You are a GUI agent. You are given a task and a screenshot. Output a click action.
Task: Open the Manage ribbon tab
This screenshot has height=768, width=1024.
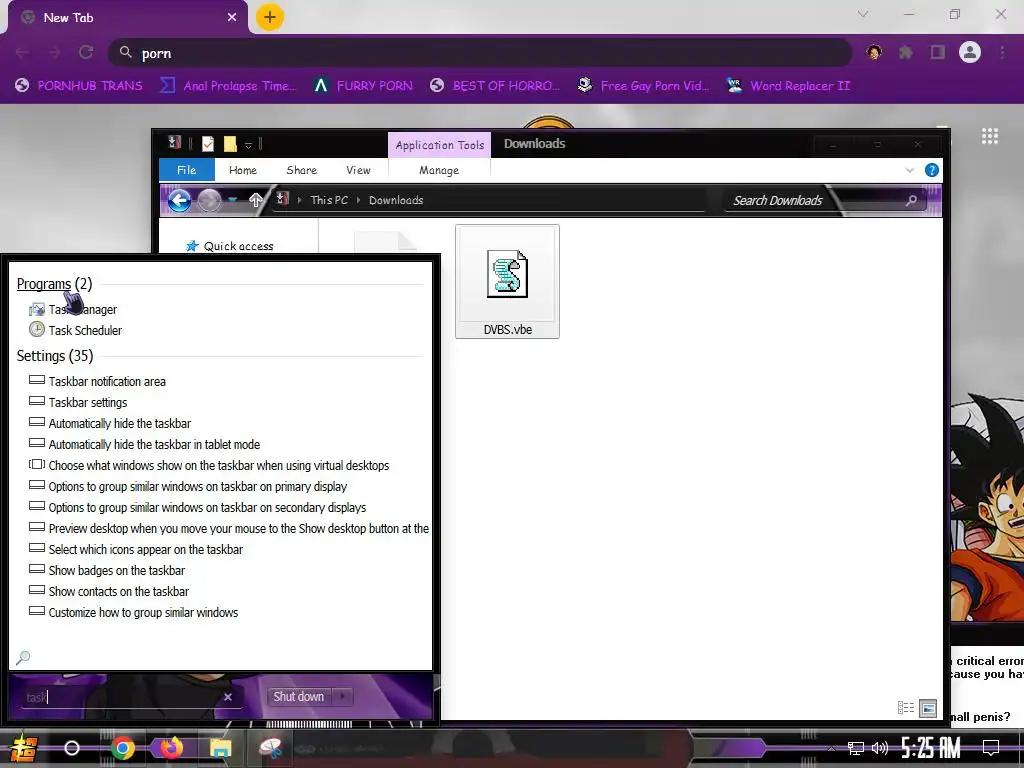pyautogui.click(x=439, y=170)
